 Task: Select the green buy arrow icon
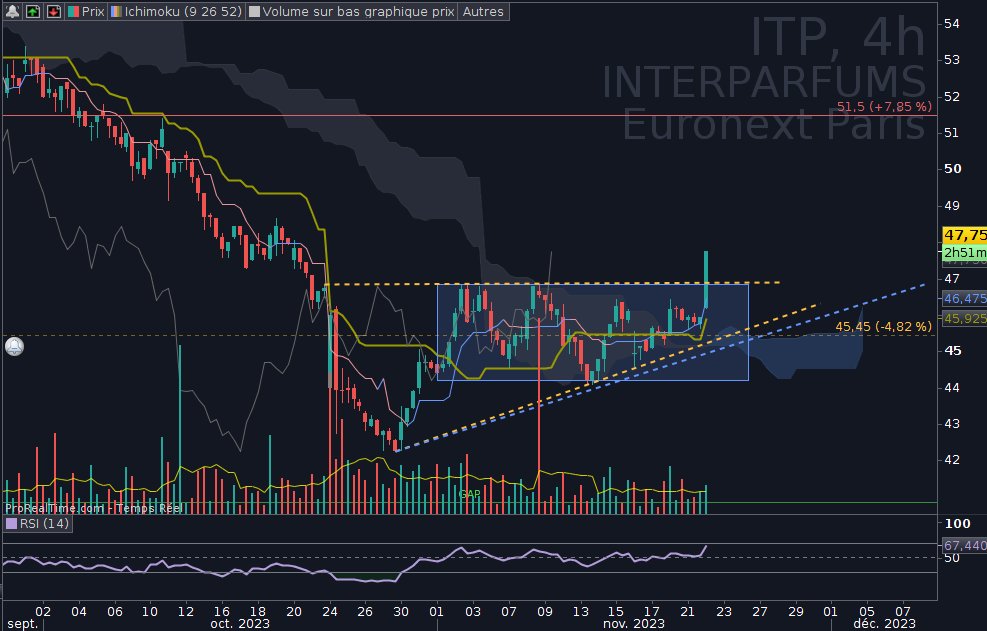click(x=32, y=12)
